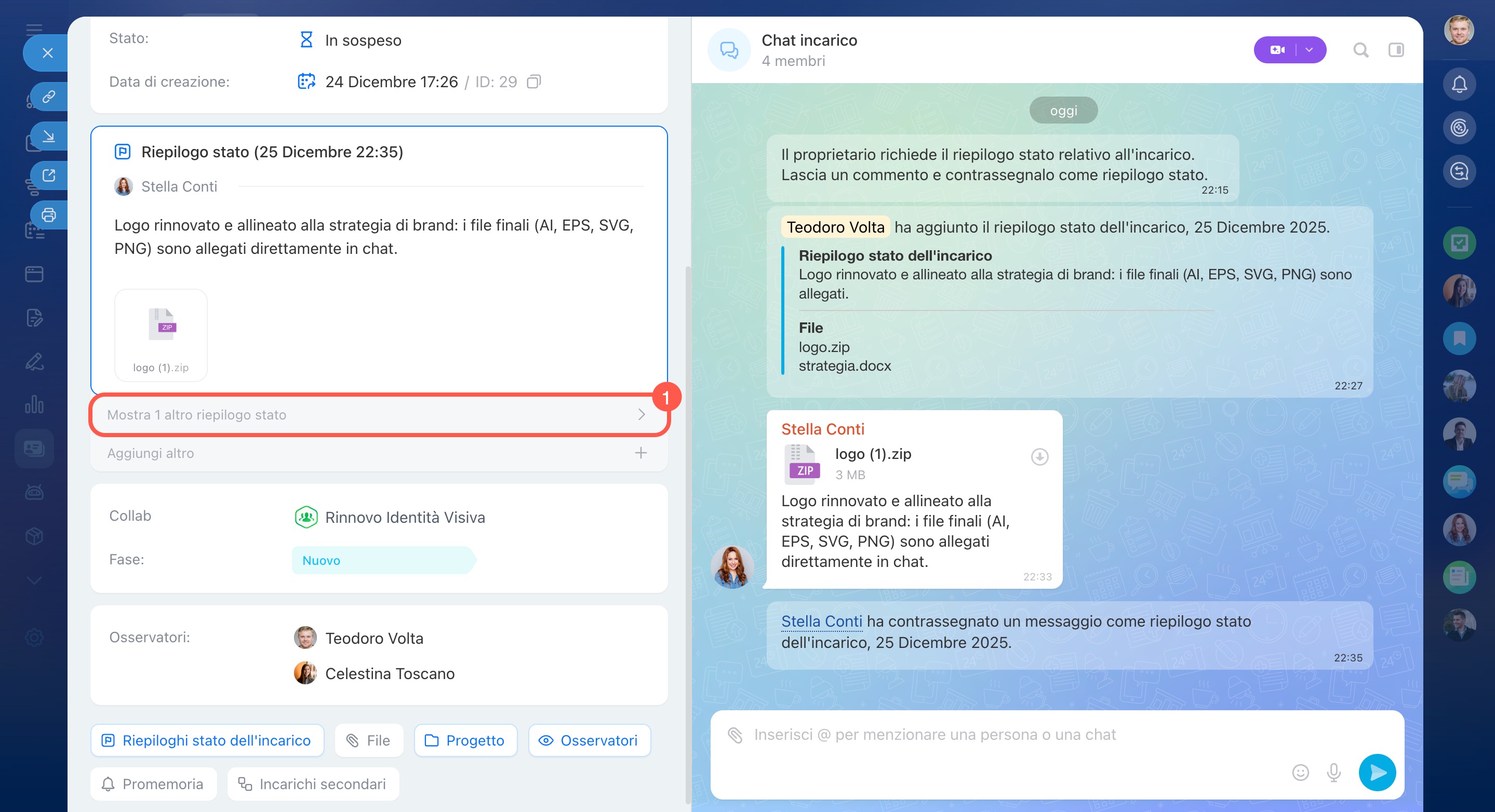Download logo (1).zip from chat message
1495x812 pixels.
1039,457
